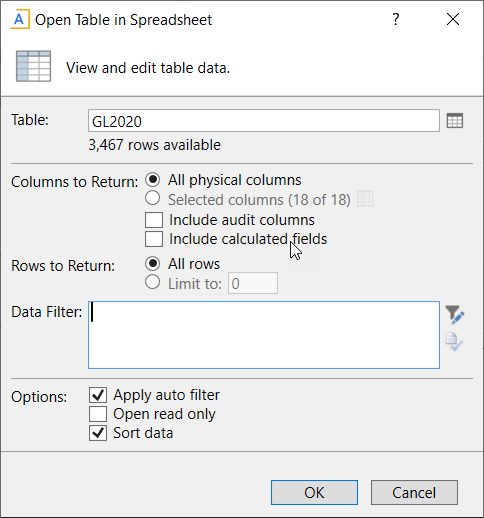Click the Cancel button
Image resolution: width=484 pixels, height=518 pixels.
tap(414, 492)
